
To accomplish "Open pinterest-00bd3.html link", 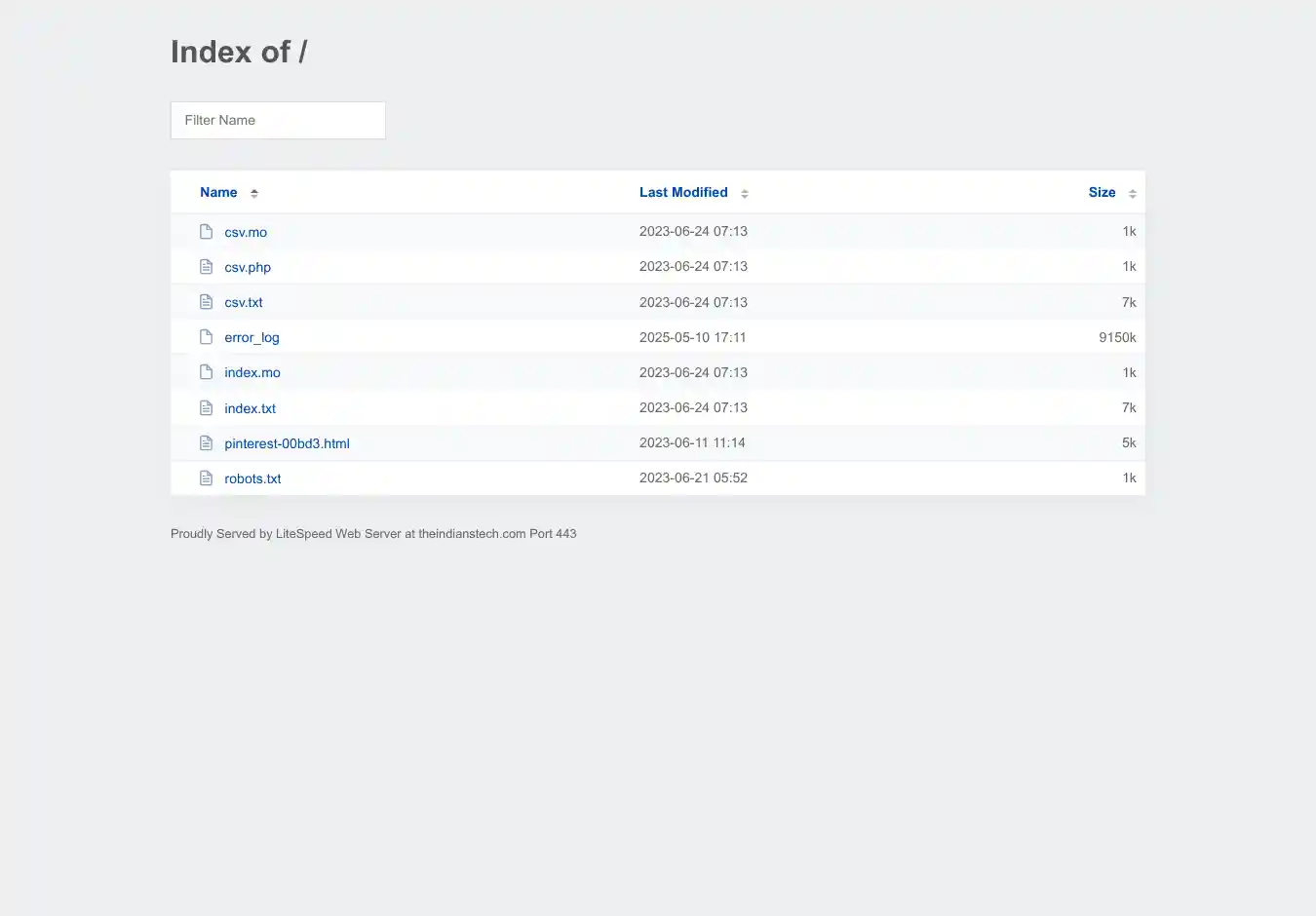I will tap(287, 443).
